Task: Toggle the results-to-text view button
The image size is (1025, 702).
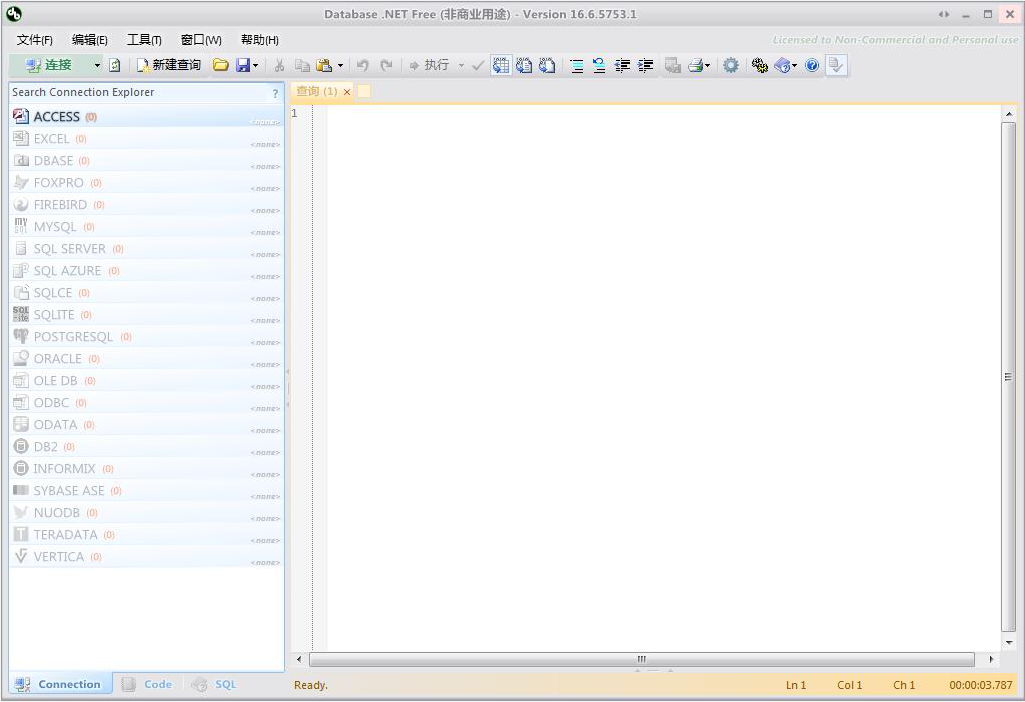Action: (524, 65)
